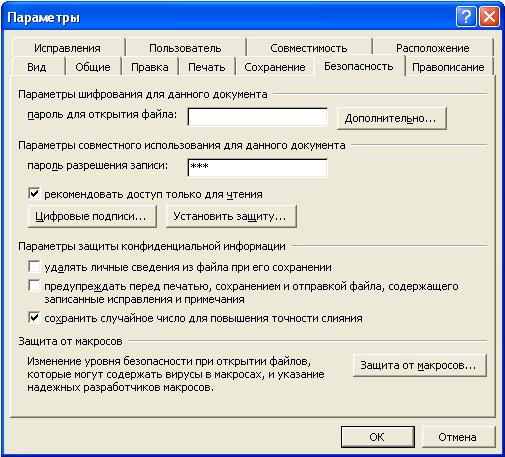Enable предупреждать перед печатью checkbox
505x457 pixels.
pyautogui.click(x=34, y=286)
